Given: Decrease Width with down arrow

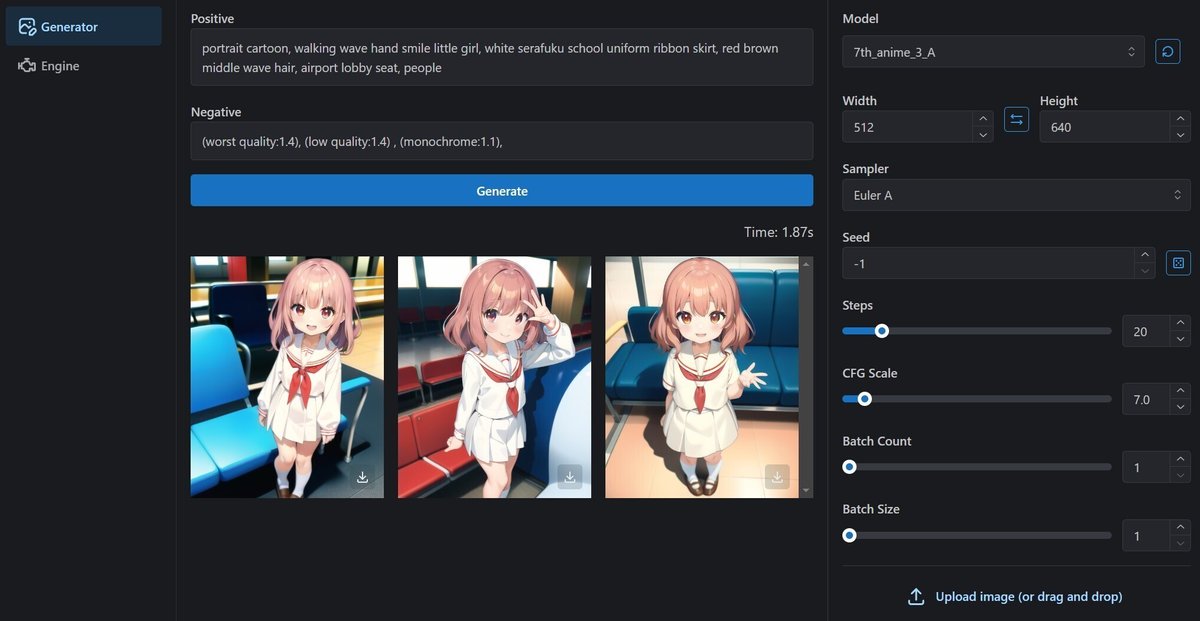Looking at the screenshot, I should tap(983, 135).
